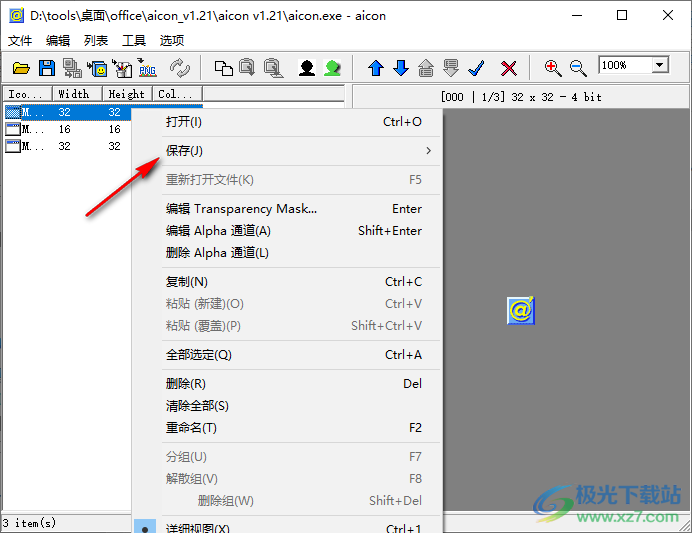Sort list by Width column header
692x533 pixels.
[77, 94]
